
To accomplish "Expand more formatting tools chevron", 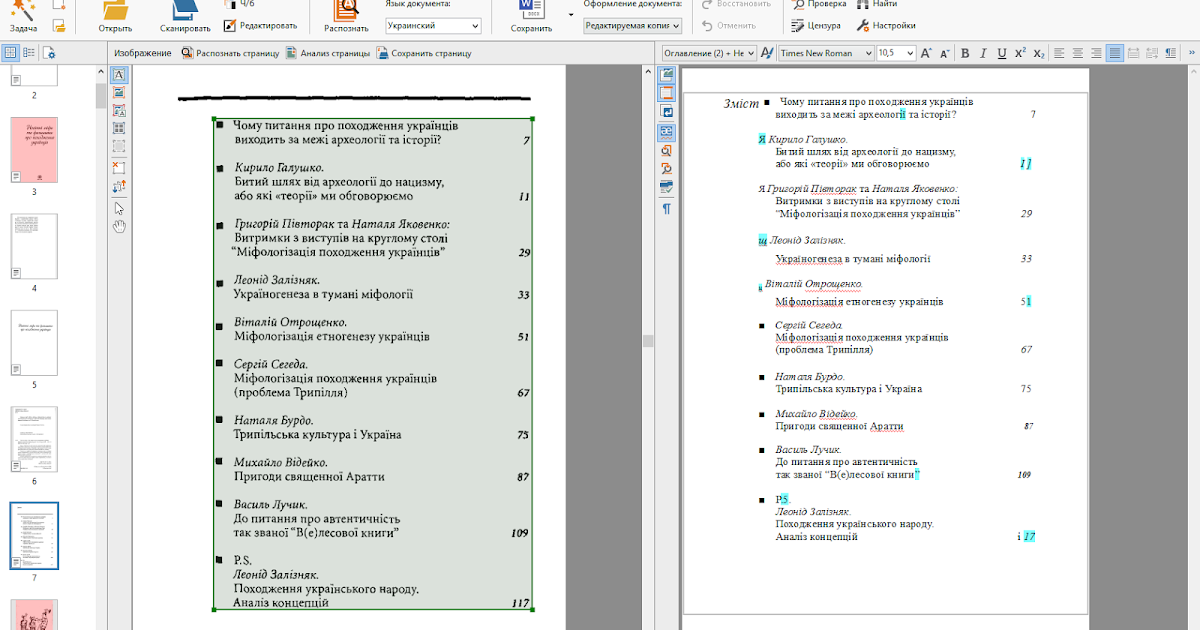I will [x=1190, y=53].
